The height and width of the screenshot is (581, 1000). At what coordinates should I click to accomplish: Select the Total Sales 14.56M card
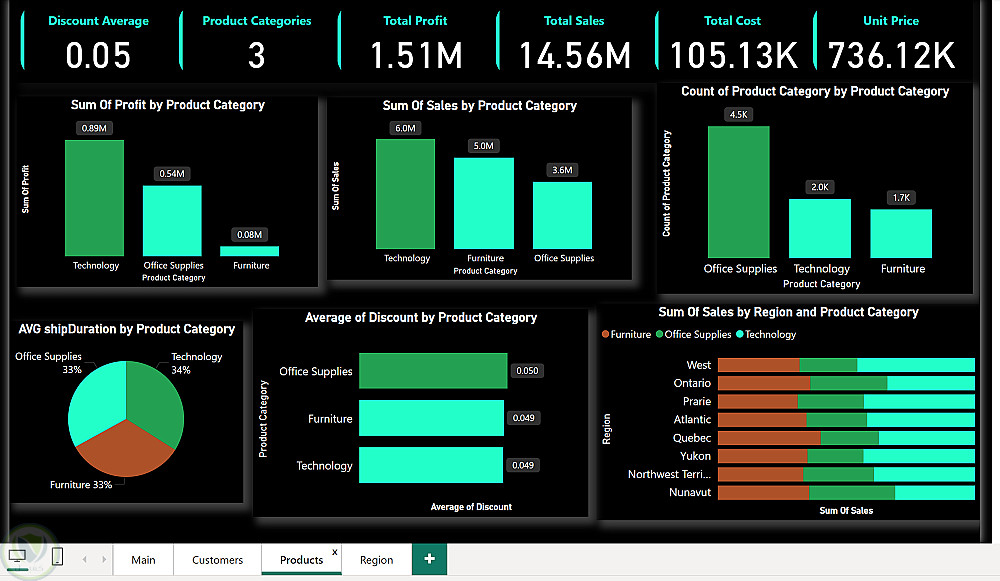[x=574, y=42]
